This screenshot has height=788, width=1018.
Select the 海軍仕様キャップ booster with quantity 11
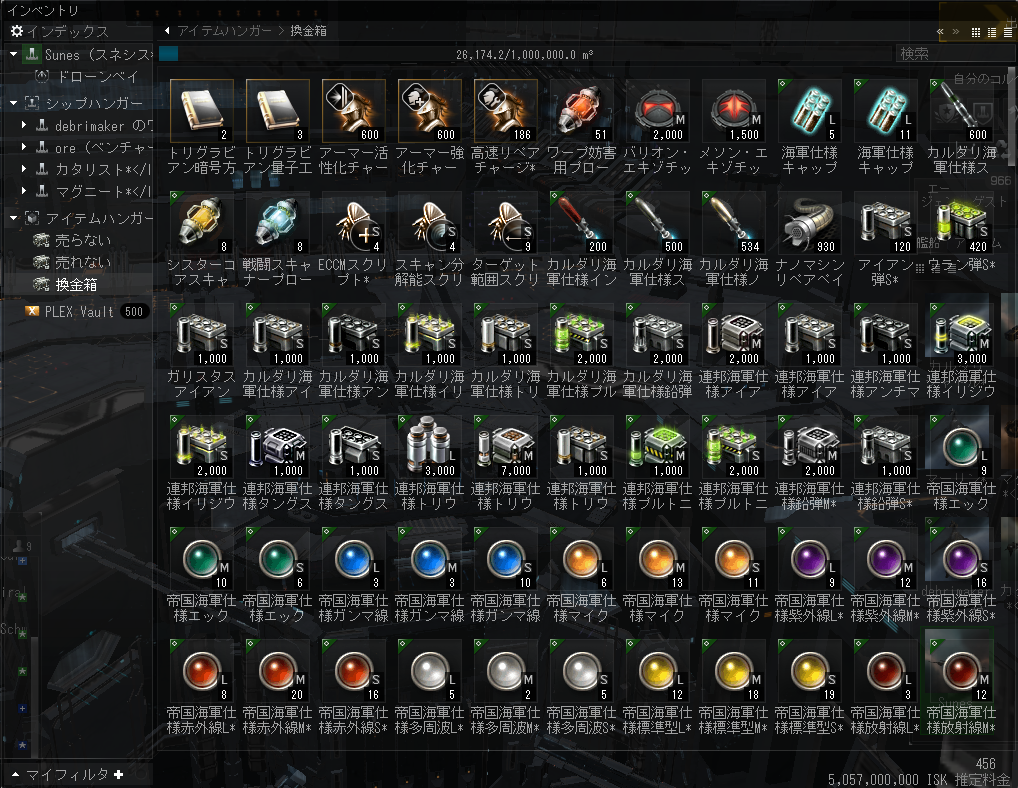click(x=886, y=111)
